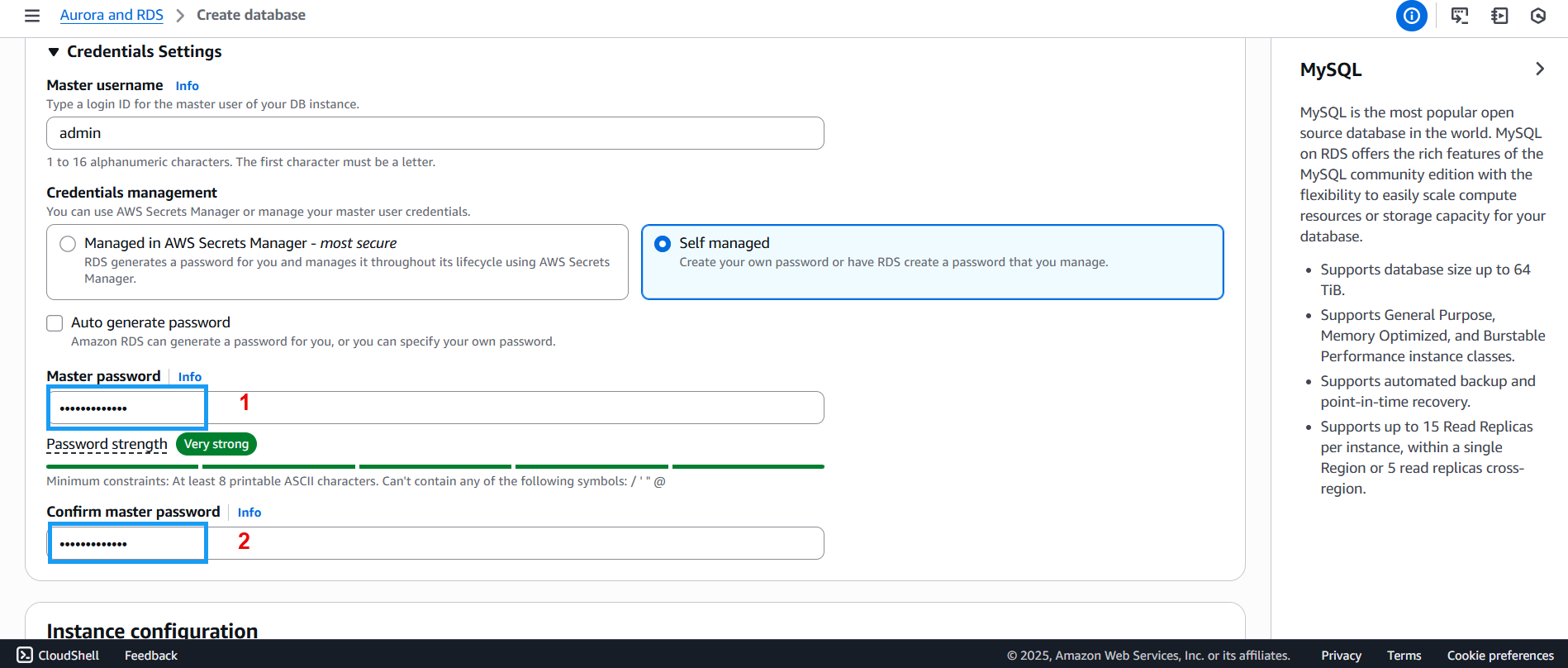Open the hamburger navigation menu
This screenshot has width=1568, height=668.
tap(32, 16)
